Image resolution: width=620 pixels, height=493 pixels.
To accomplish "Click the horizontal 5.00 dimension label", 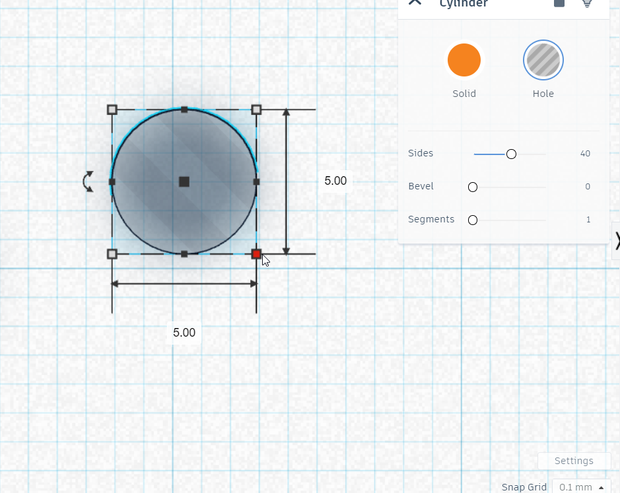I will (x=184, y=332).
